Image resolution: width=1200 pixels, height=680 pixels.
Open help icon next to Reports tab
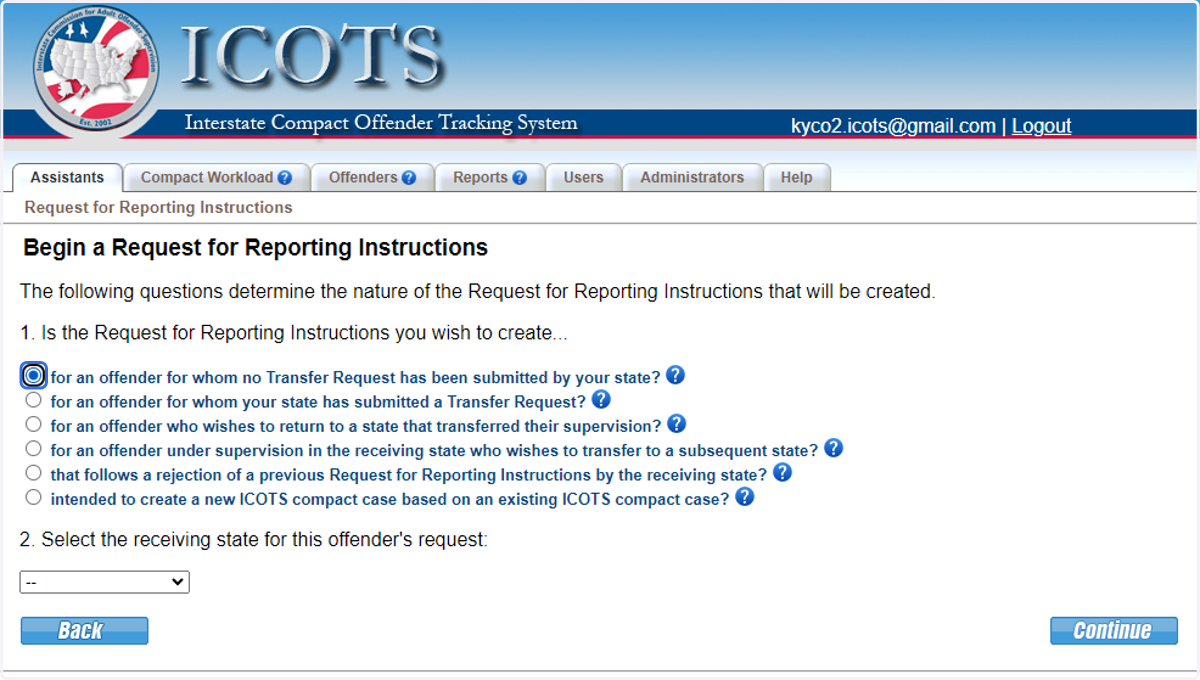519,178
